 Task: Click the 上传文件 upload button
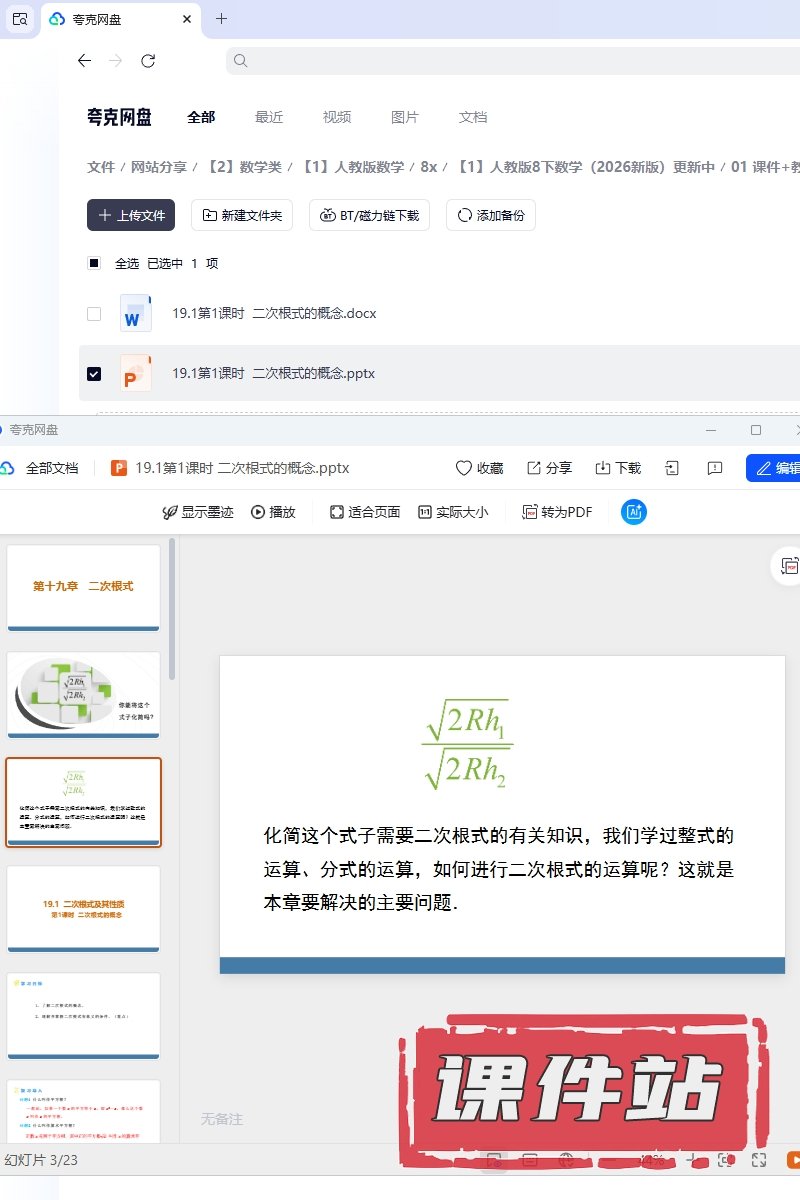click(131, 215)
